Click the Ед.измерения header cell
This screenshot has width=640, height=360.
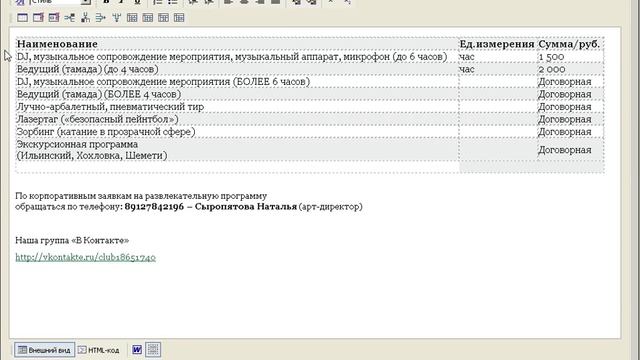(497, 44)
